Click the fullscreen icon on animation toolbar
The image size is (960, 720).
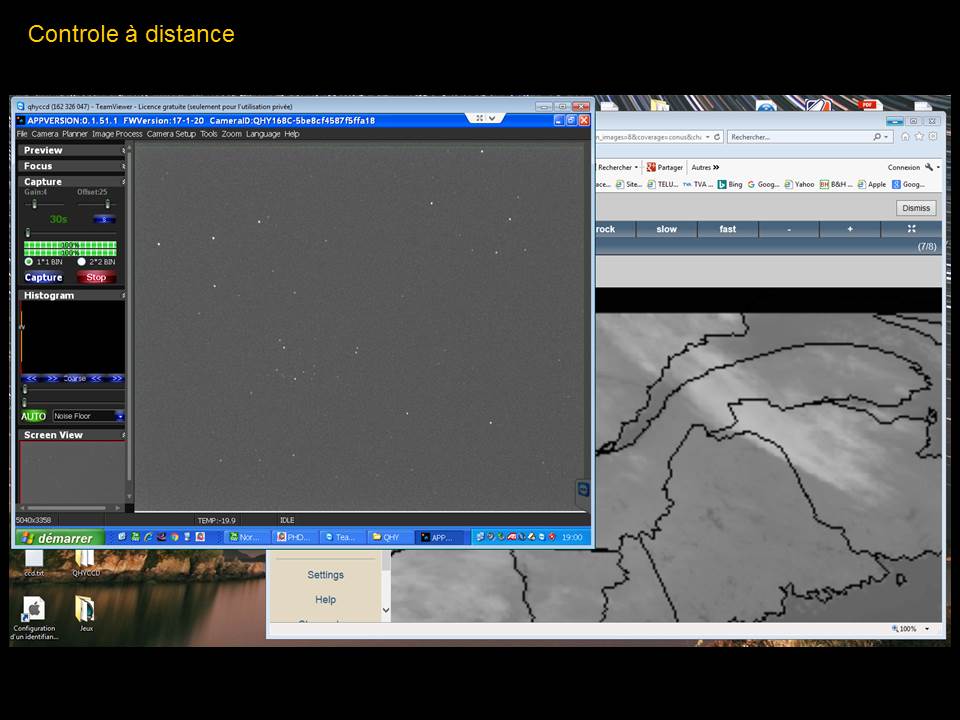tap(911, 229)
